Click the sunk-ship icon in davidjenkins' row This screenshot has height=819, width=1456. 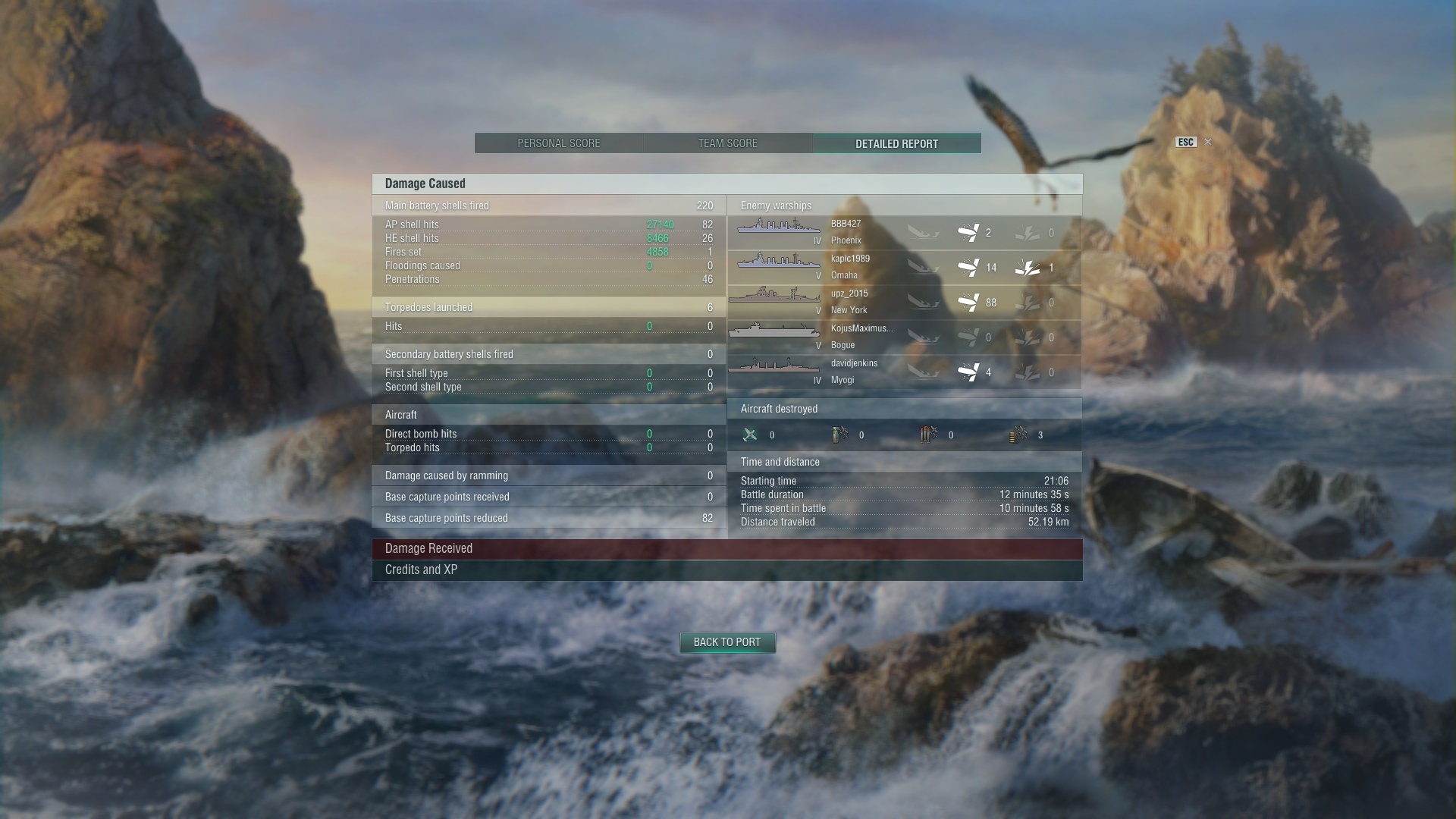(x=924, y=372)
